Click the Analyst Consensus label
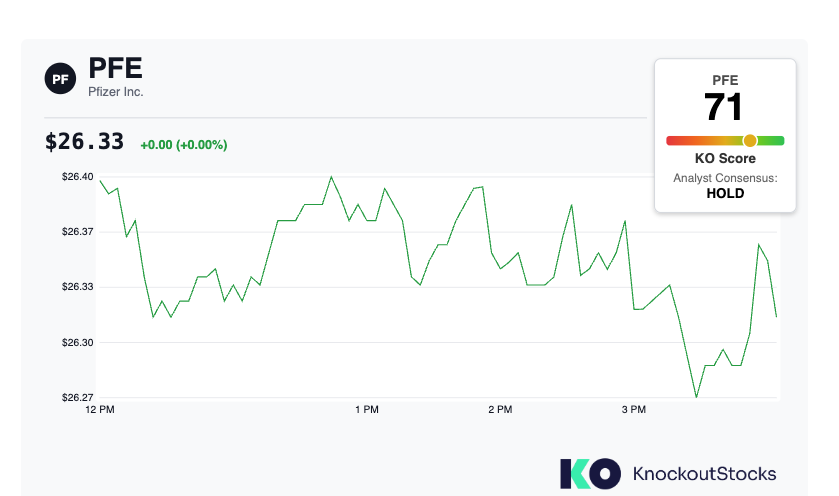The width and height of the screenshot is (839, 496). click(x=725, y=178)
